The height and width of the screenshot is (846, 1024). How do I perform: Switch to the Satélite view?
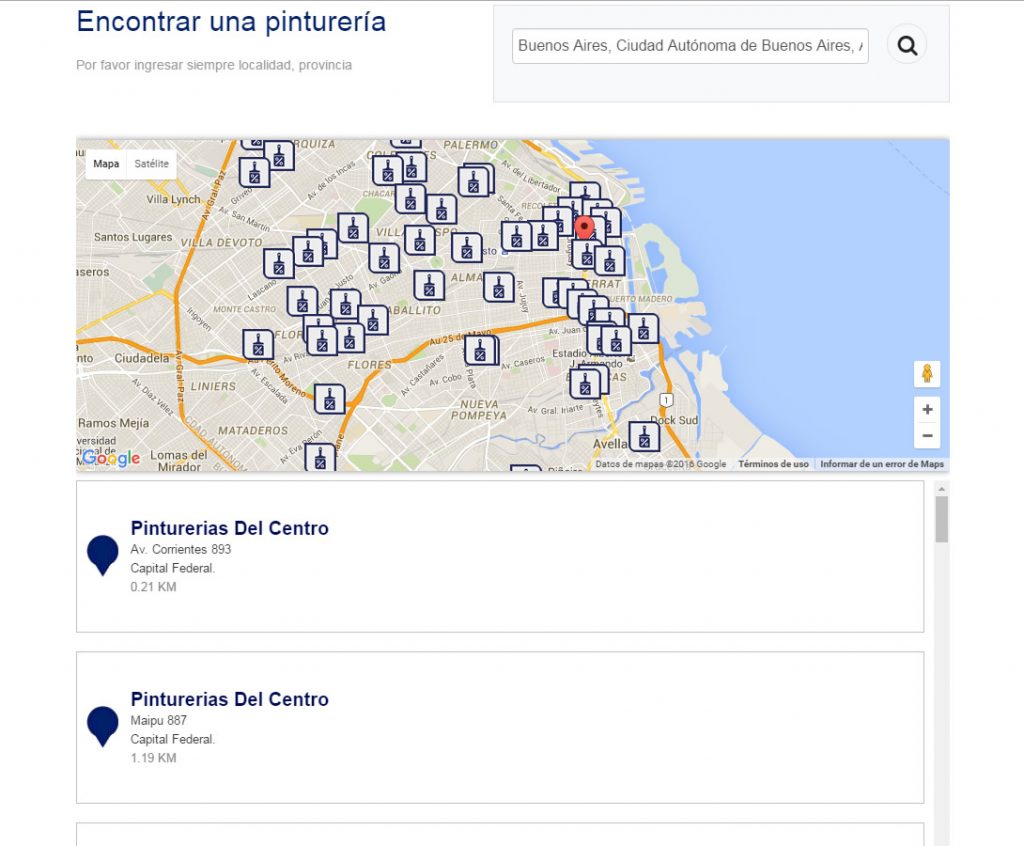click(x=152, y=164)
